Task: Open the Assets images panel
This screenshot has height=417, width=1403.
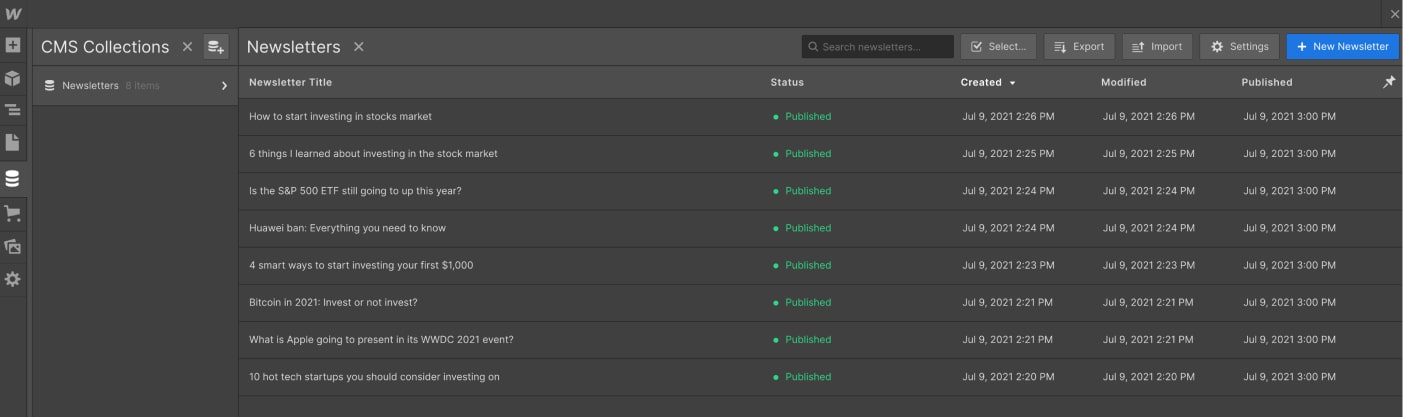Action: (x=13, y=245)
